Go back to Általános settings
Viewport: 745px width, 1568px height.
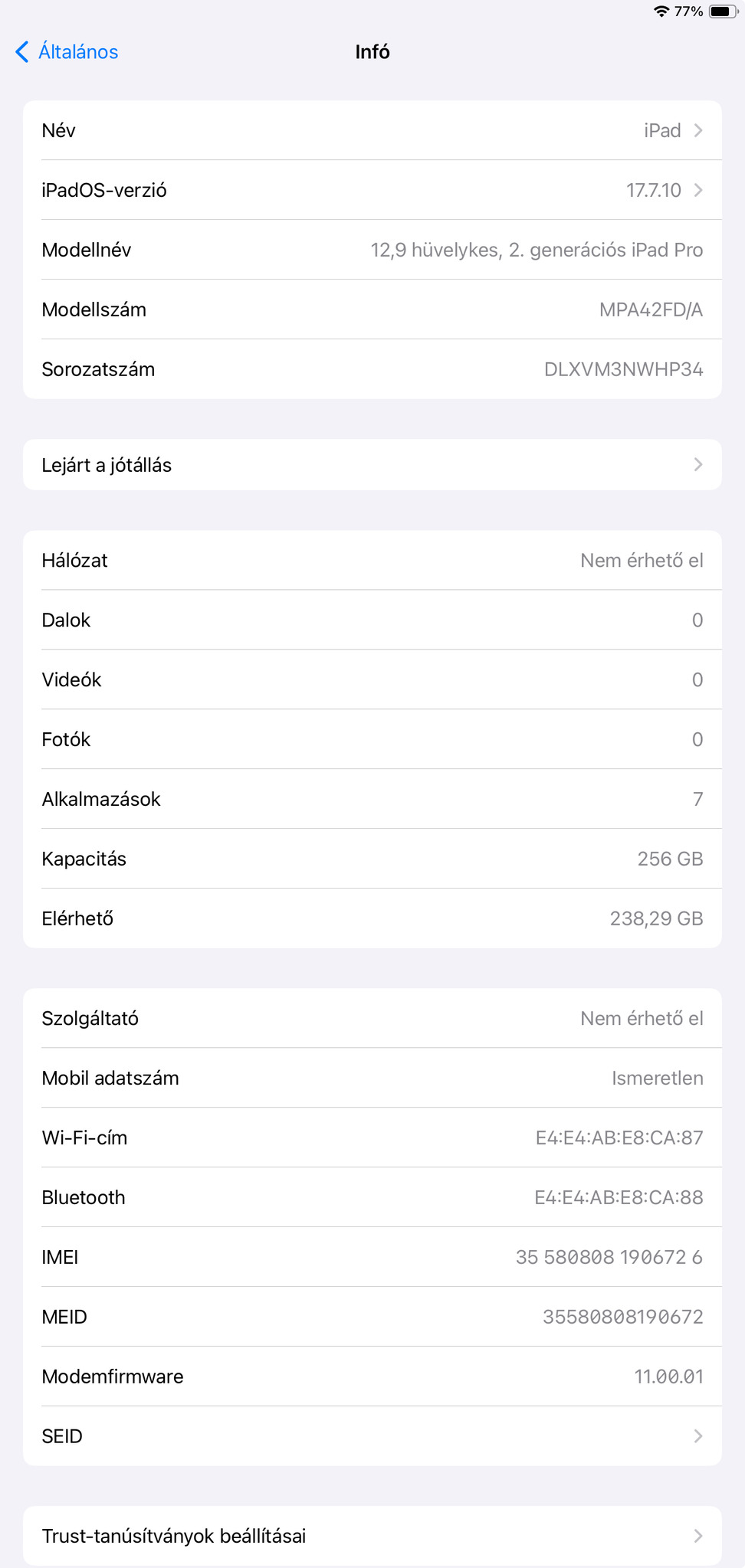(x=78, y=52)
